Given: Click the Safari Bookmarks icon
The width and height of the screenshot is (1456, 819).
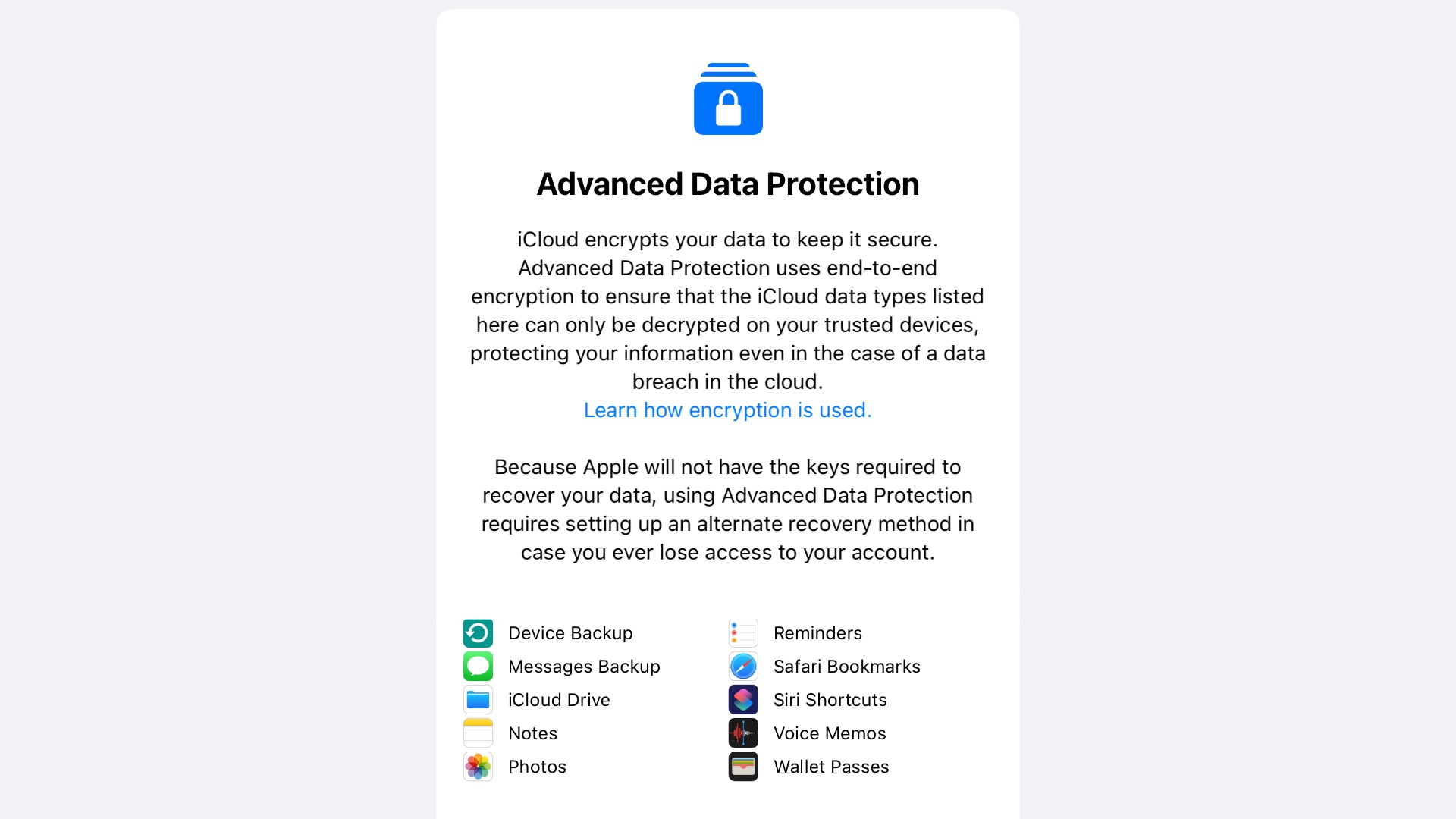Looking at the screenshot, I should [745, 666].
